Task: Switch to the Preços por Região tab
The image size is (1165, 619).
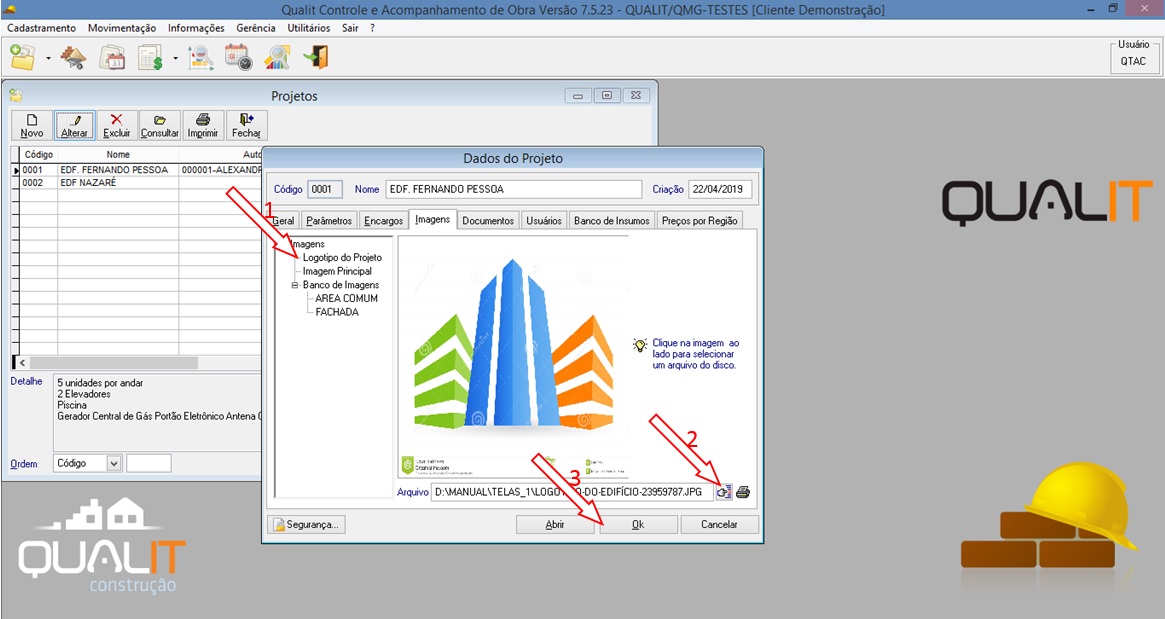Action: (699, 221)
